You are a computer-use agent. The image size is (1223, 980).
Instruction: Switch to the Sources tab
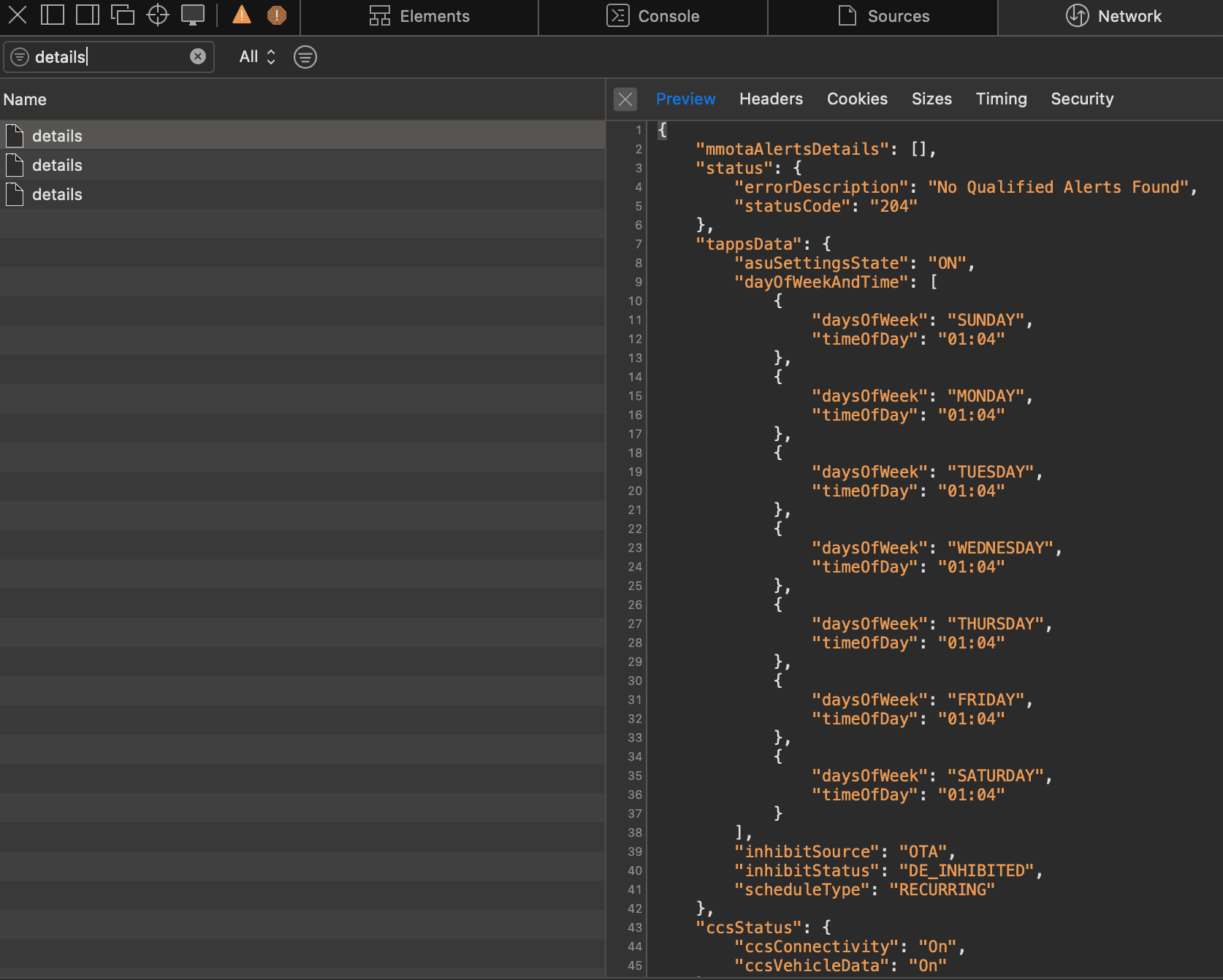[x=883, y=16]
